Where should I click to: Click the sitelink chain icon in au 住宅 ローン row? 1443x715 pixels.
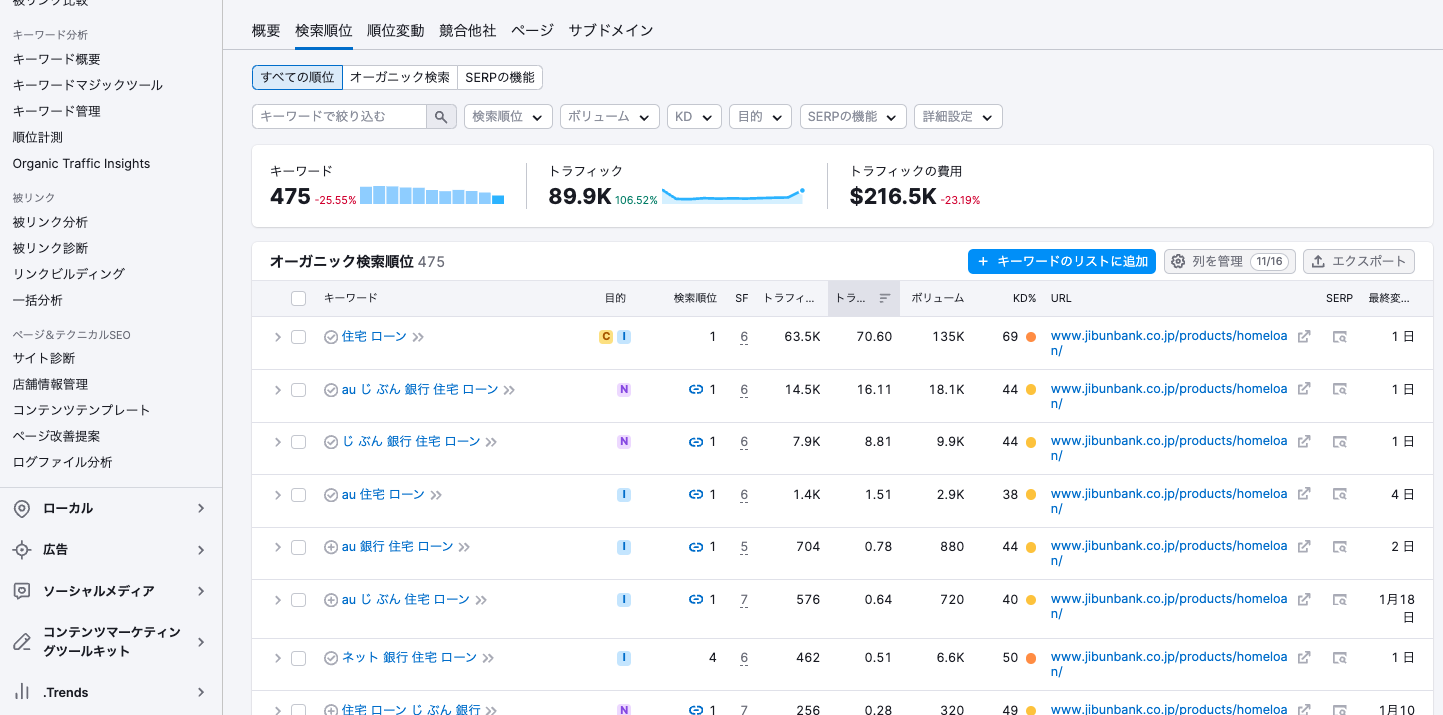click(x=696, y=494)
